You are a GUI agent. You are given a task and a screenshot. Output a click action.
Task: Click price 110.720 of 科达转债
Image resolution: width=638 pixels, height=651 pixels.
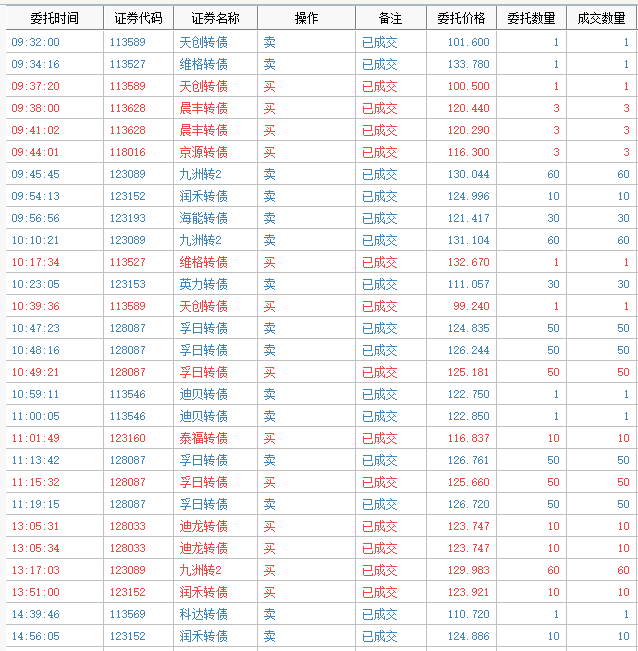(468, 614)
